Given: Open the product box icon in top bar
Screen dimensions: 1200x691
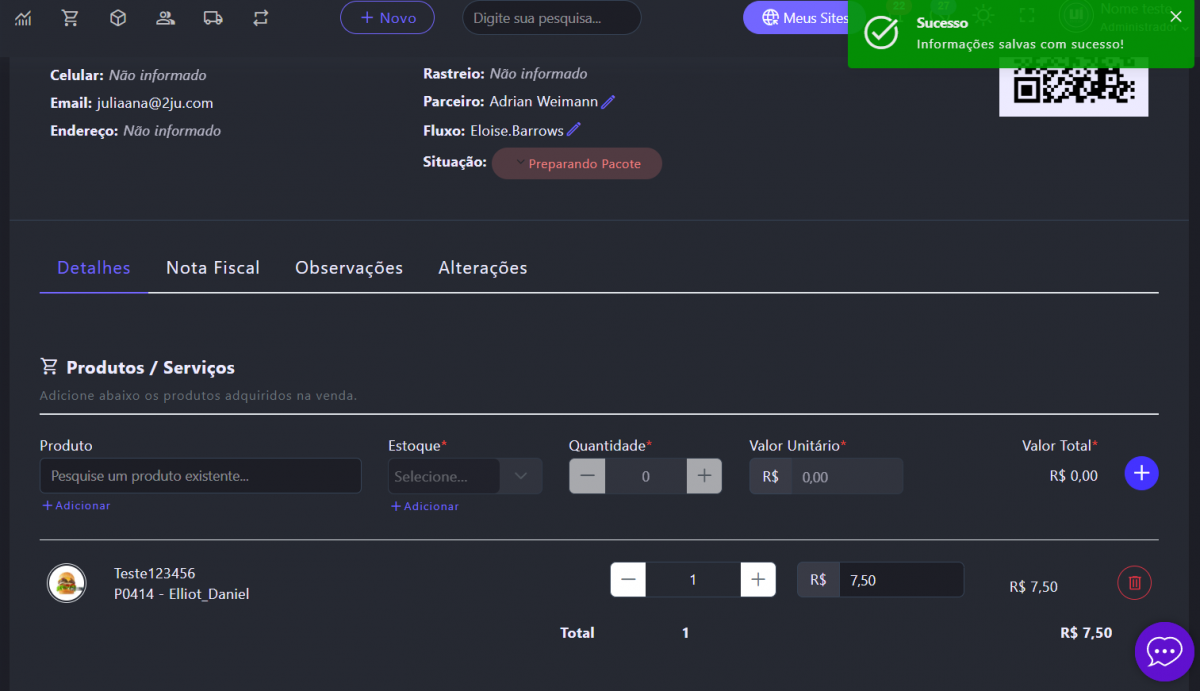Looking at the screenshot, I should [x=118, y=18].
